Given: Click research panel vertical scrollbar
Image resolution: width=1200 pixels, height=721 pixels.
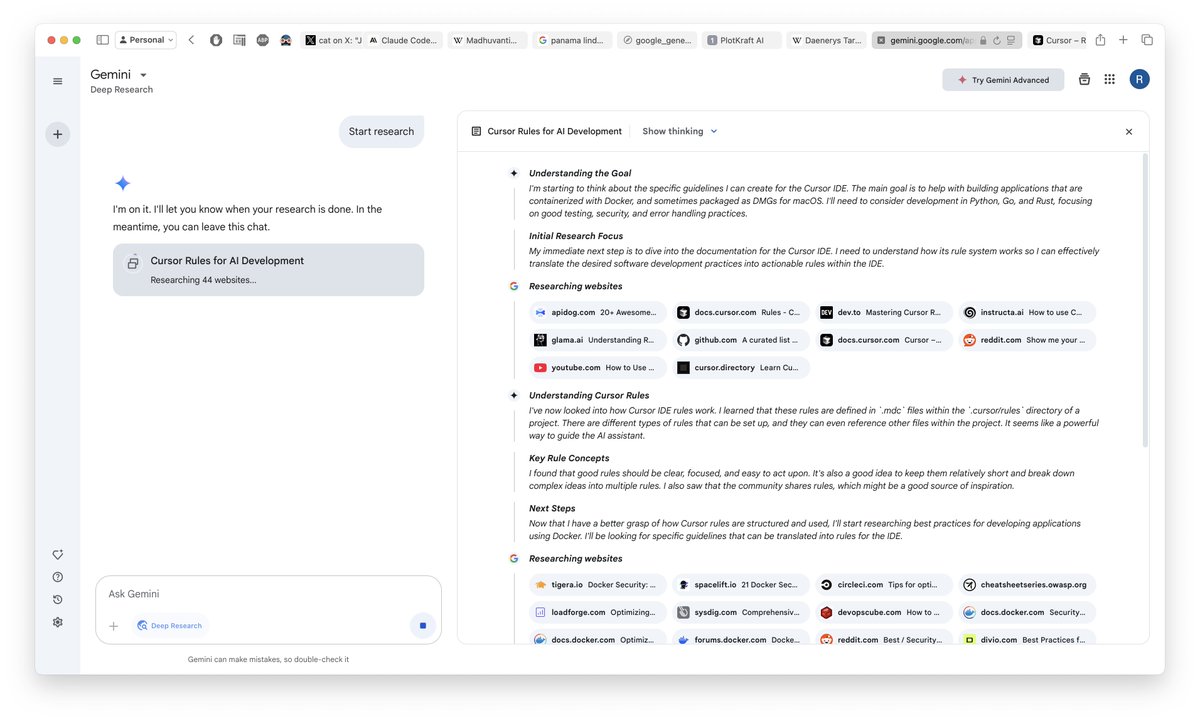Looking at the screenshot, I should (x=1145, y=300).
